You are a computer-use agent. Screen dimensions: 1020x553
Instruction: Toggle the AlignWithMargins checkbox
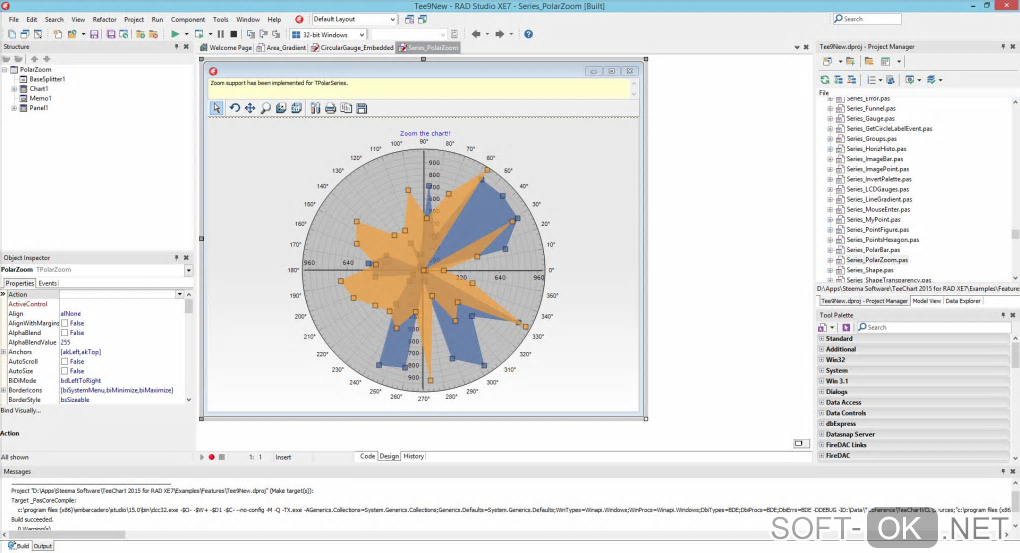(65, 323)
